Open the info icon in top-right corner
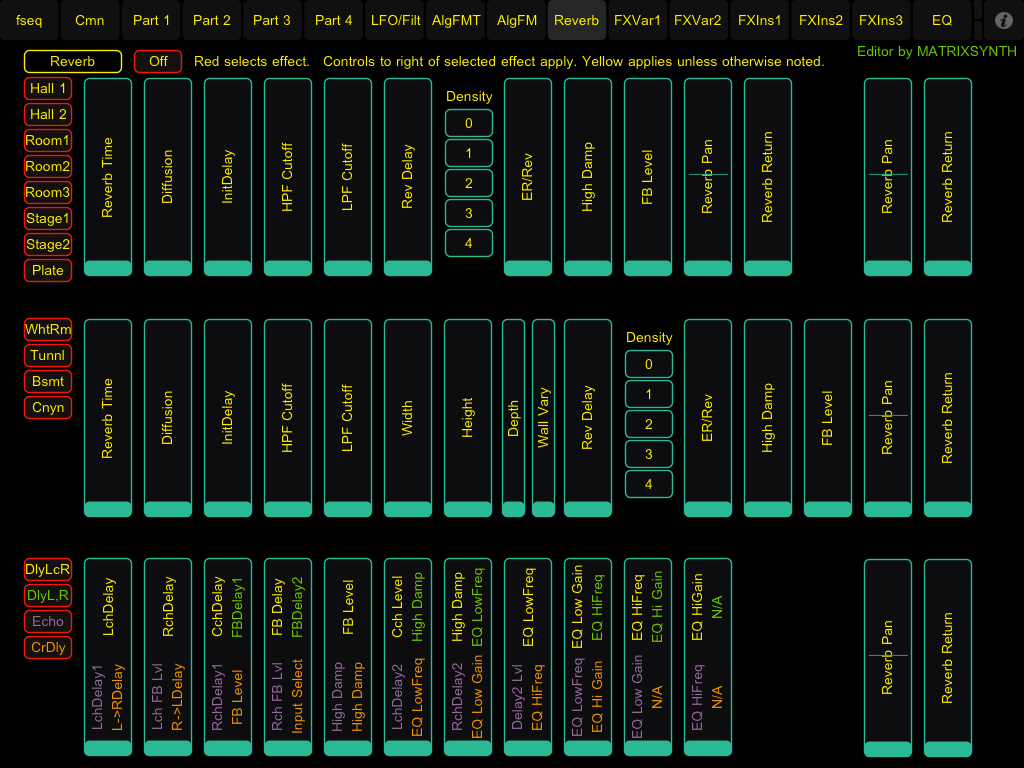This screenshot has height=768, width=1024. 1004,20
